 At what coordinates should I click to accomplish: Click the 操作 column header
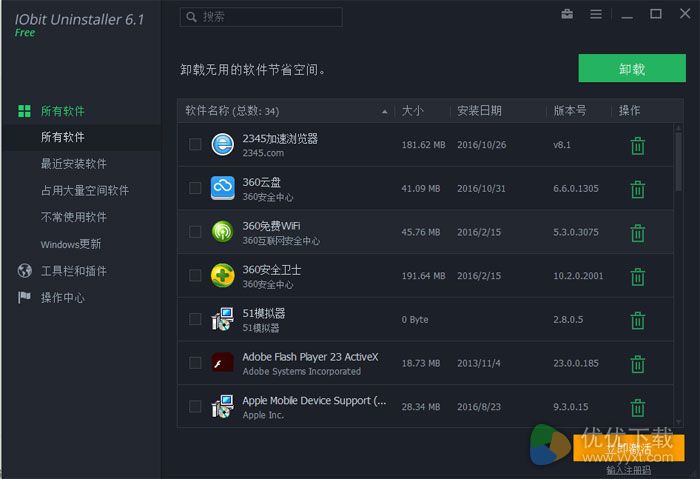click(629, 111)
